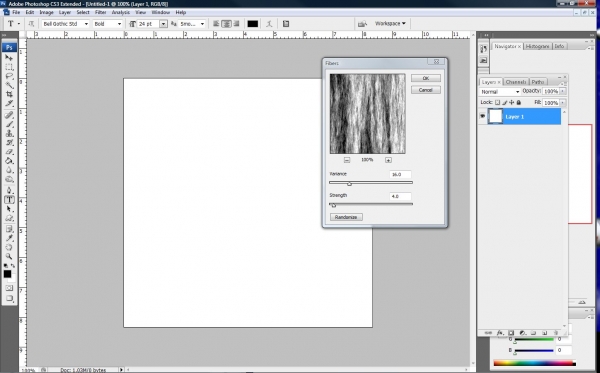This screenshot has height=373, width=600.
Task: Set center text alignment
Action: (x=226, y=24)
